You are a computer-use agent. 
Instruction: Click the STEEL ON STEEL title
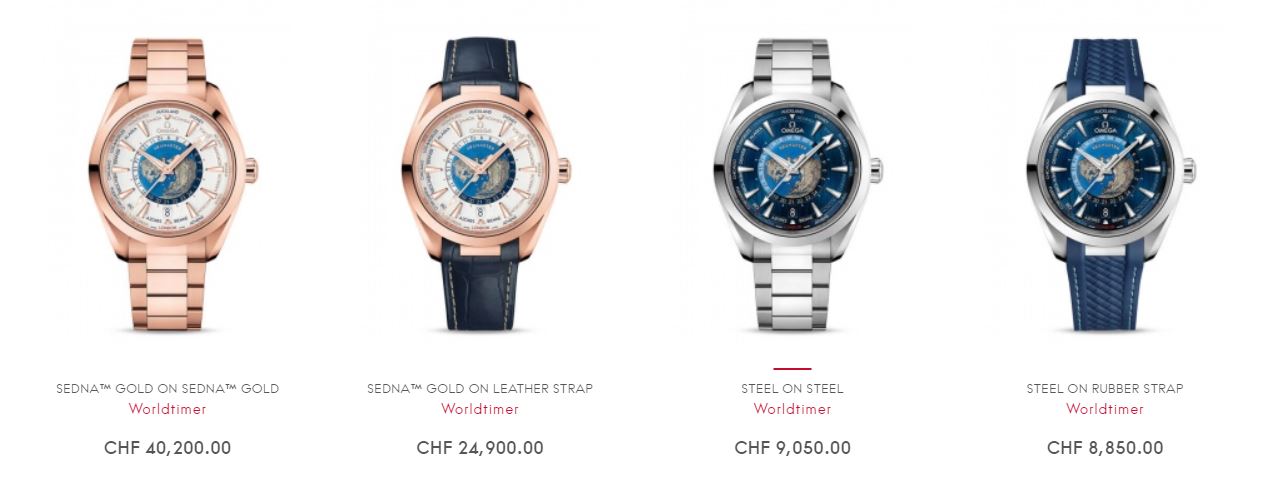(x=792, y=388)
